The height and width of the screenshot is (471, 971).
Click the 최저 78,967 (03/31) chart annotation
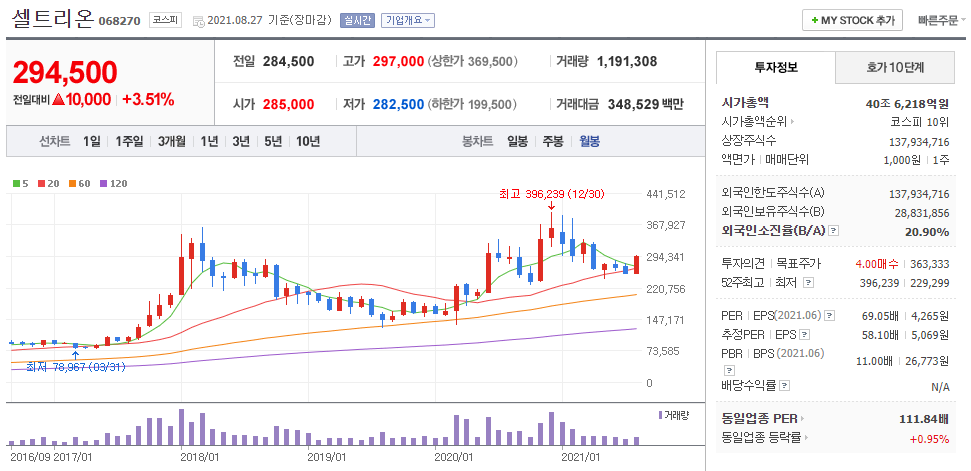[x=76, y=367]
